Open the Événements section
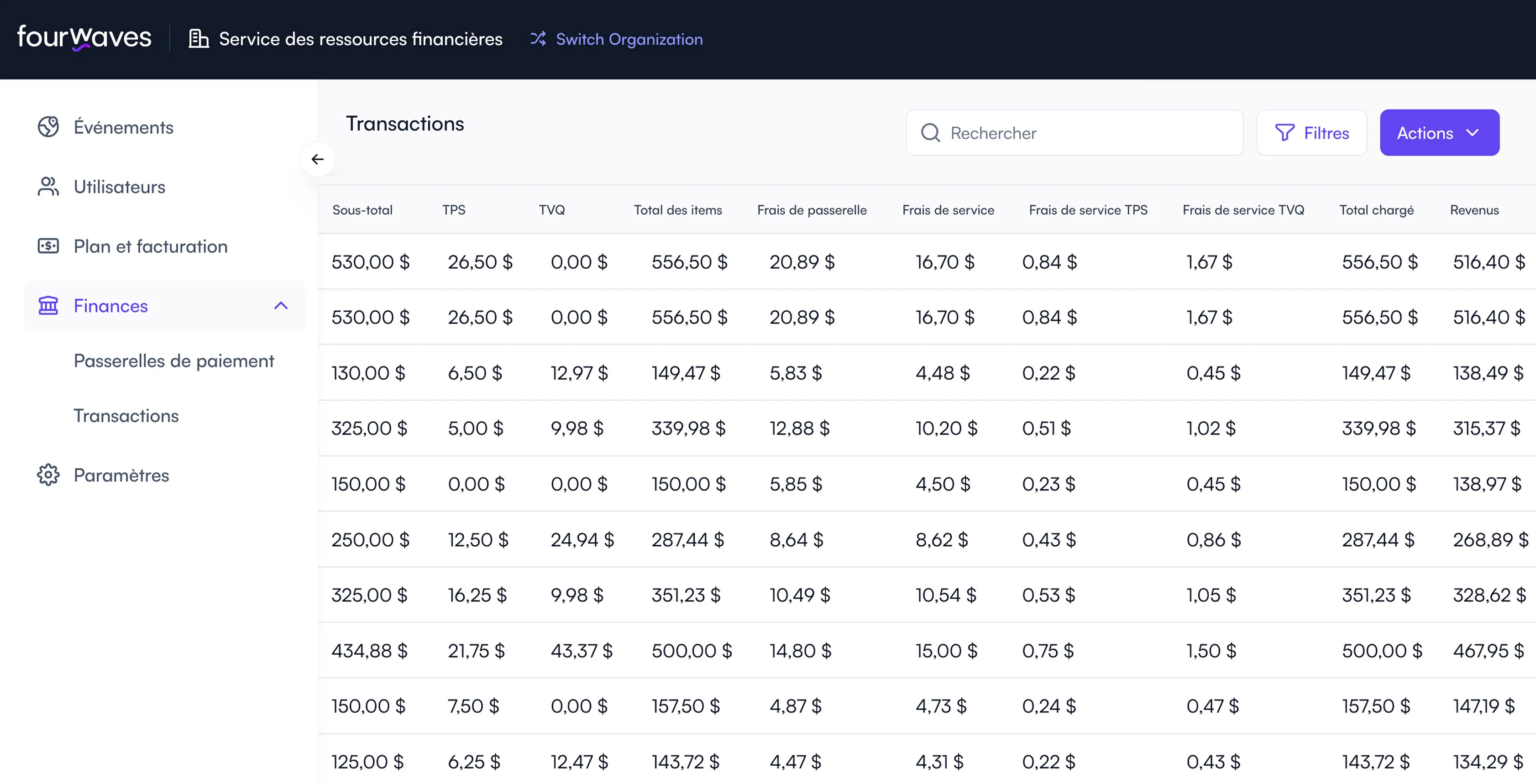This screenshot has width=1536, height=784. coord(123,127)
